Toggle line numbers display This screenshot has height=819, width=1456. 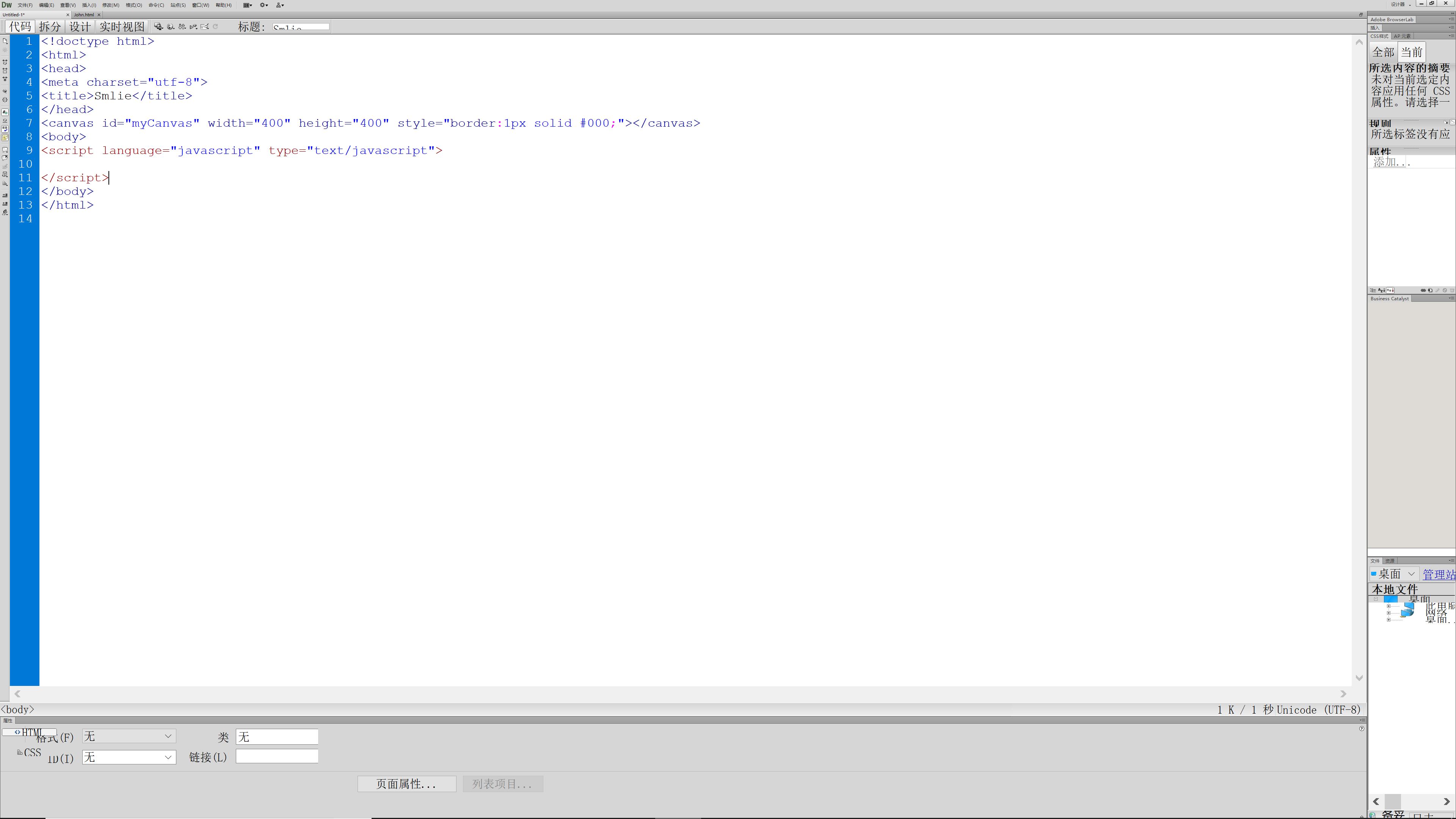tap(5, 113)
